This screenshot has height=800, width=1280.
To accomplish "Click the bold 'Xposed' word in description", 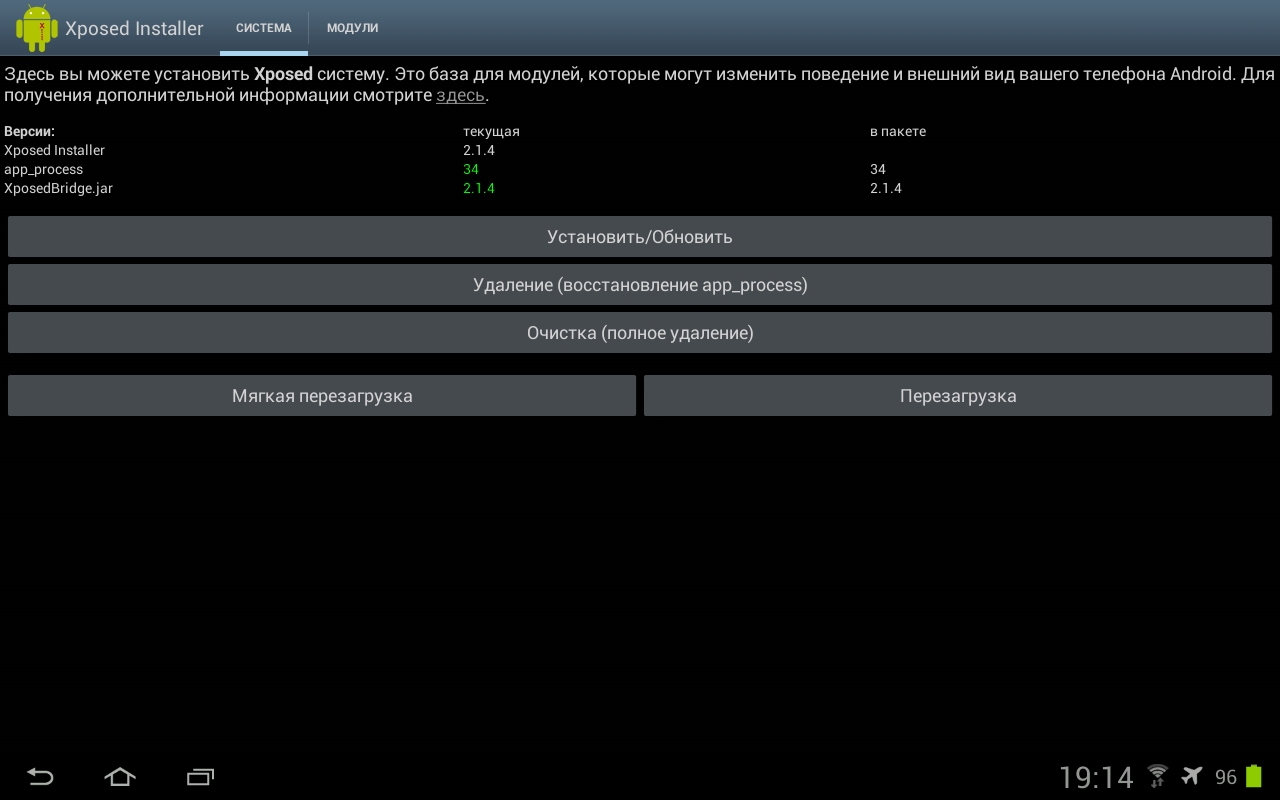I will point(283,74).
